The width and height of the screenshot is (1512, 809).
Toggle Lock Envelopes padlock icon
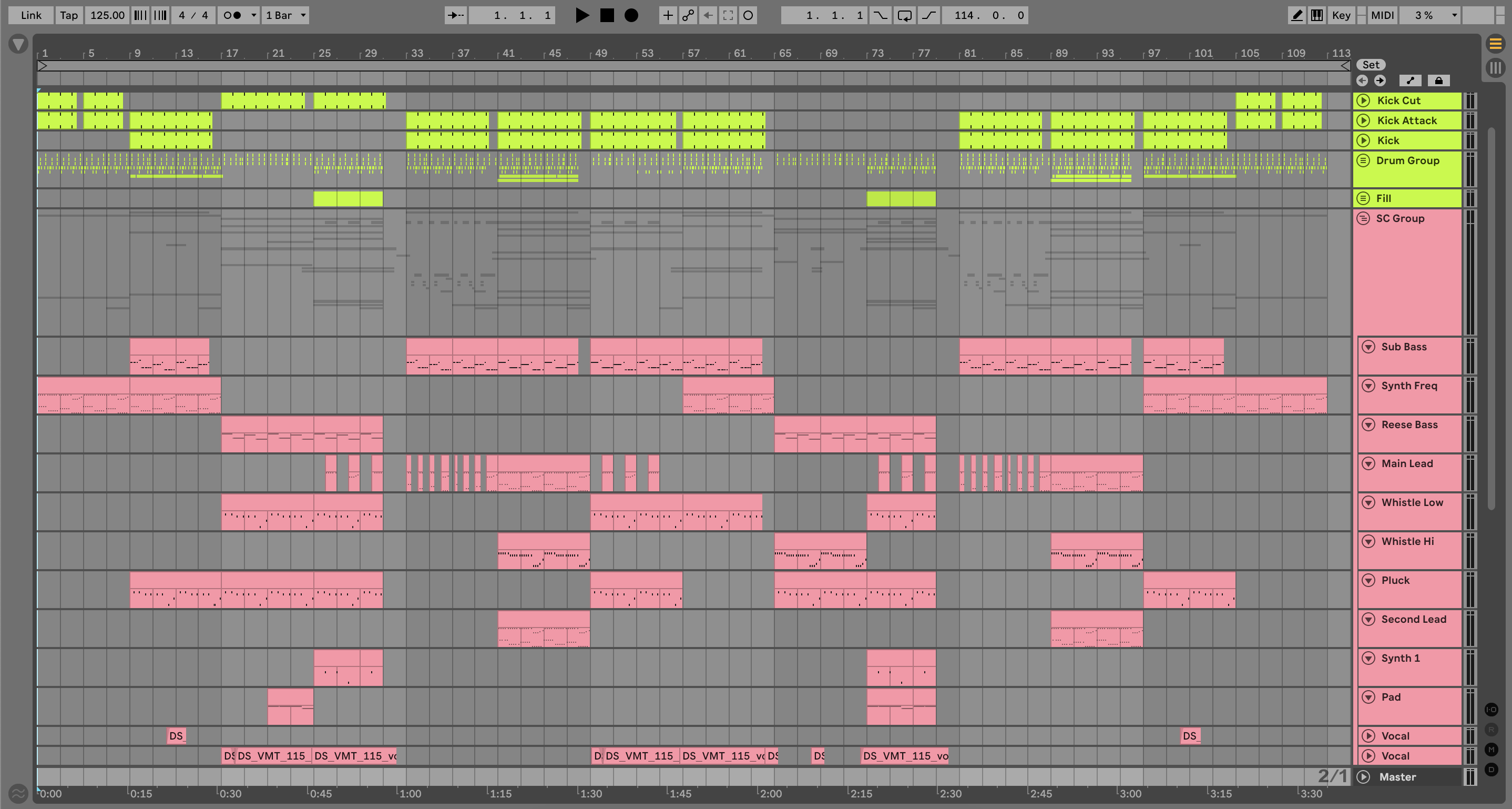point(1438,80)
